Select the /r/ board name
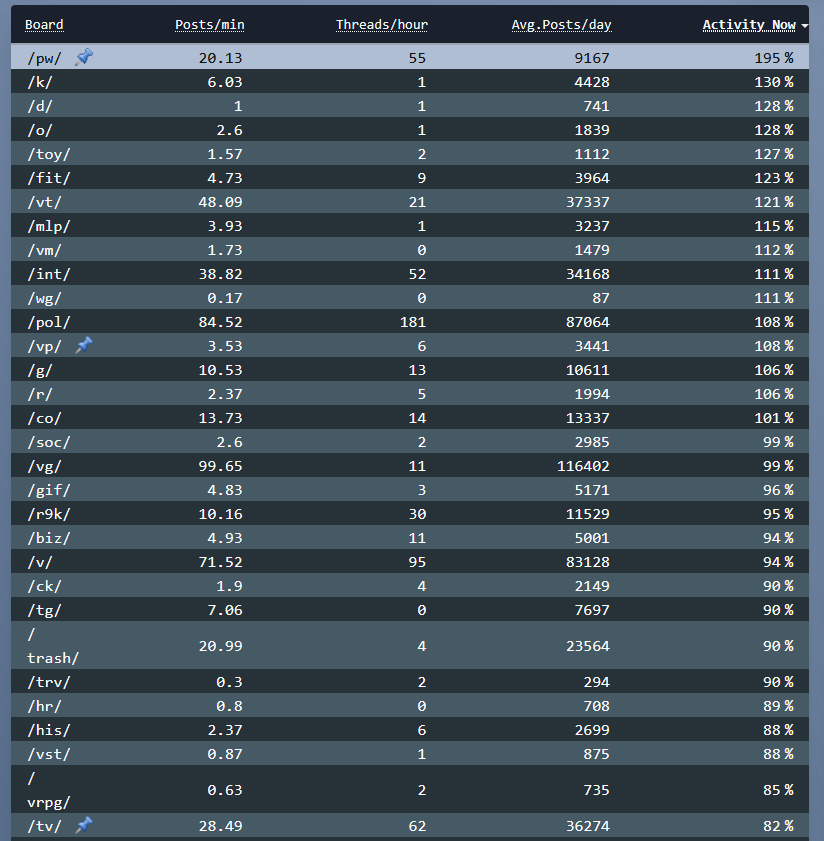Screen dimensions: 824x841 pos(40,394)
